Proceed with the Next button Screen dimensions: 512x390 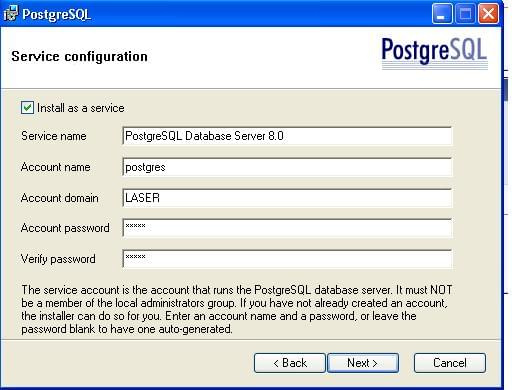click(363, 363)
